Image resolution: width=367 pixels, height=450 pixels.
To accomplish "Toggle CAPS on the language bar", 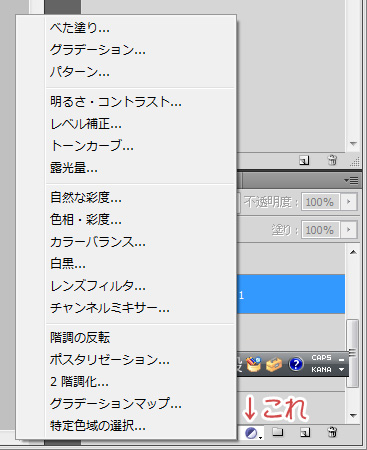I will point(321,358).
